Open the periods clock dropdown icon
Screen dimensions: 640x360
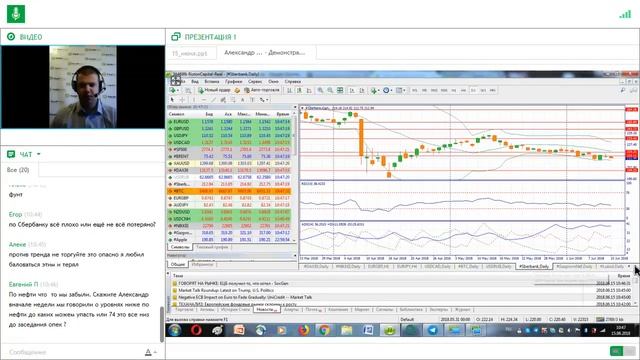[387, 90]
